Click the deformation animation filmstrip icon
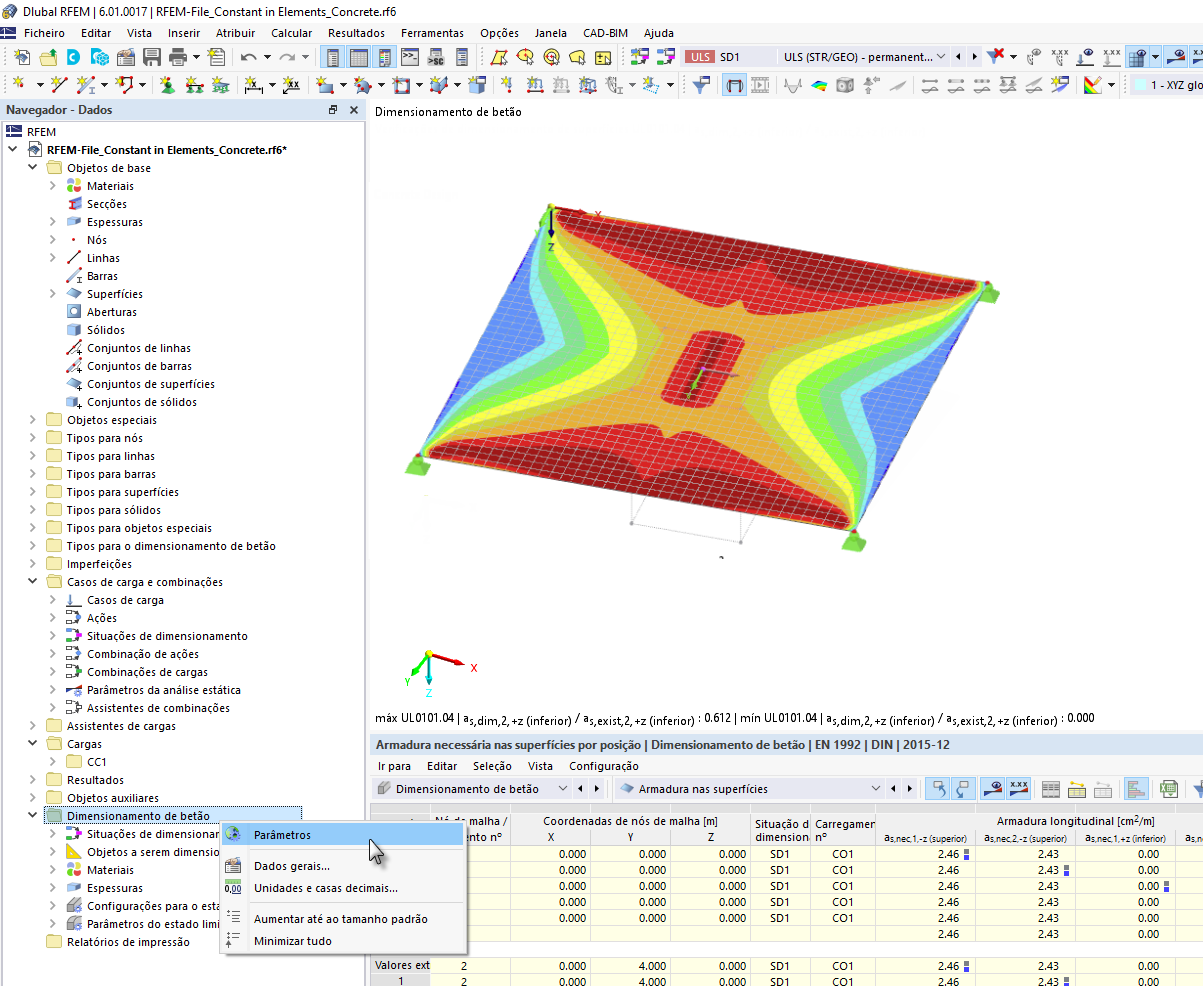 tap(760, 84)
